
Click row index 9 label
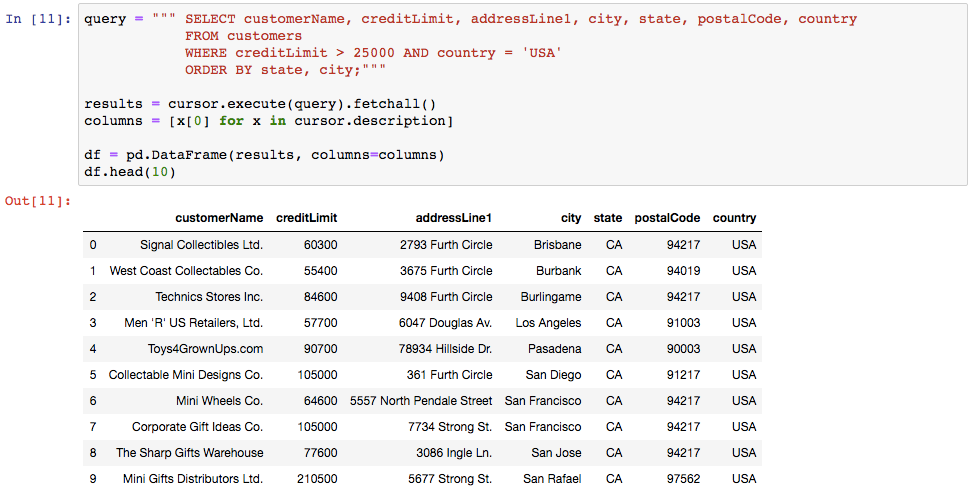93,479
